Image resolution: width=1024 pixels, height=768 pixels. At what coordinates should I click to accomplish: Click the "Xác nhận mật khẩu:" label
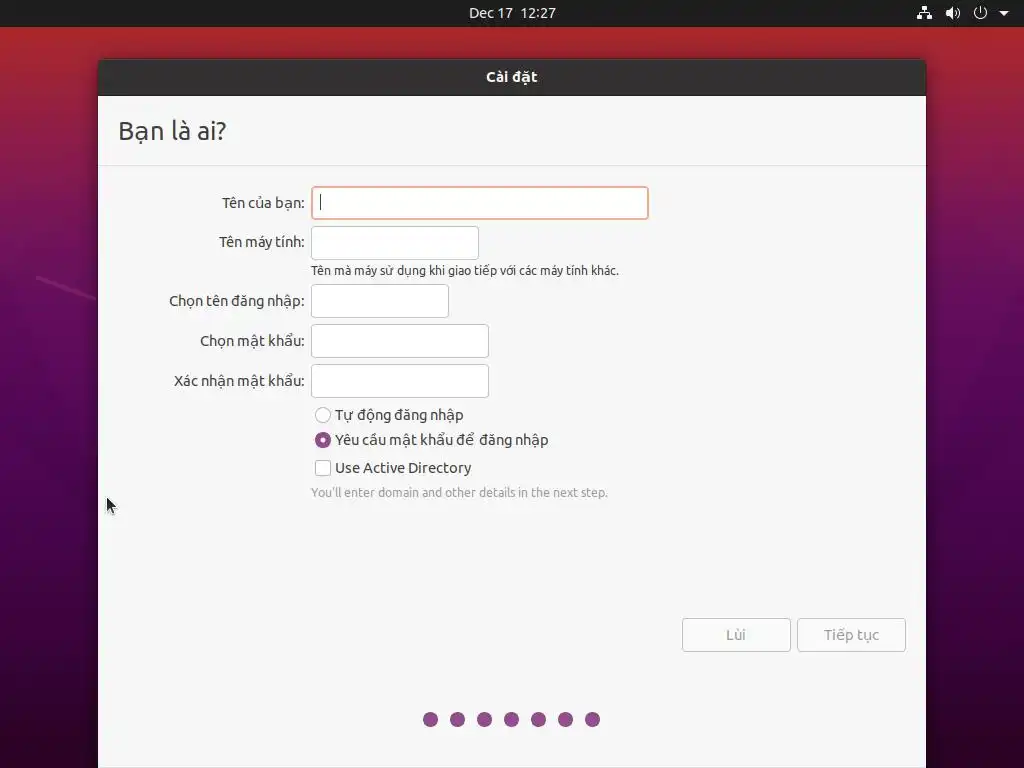pos(239,381)
